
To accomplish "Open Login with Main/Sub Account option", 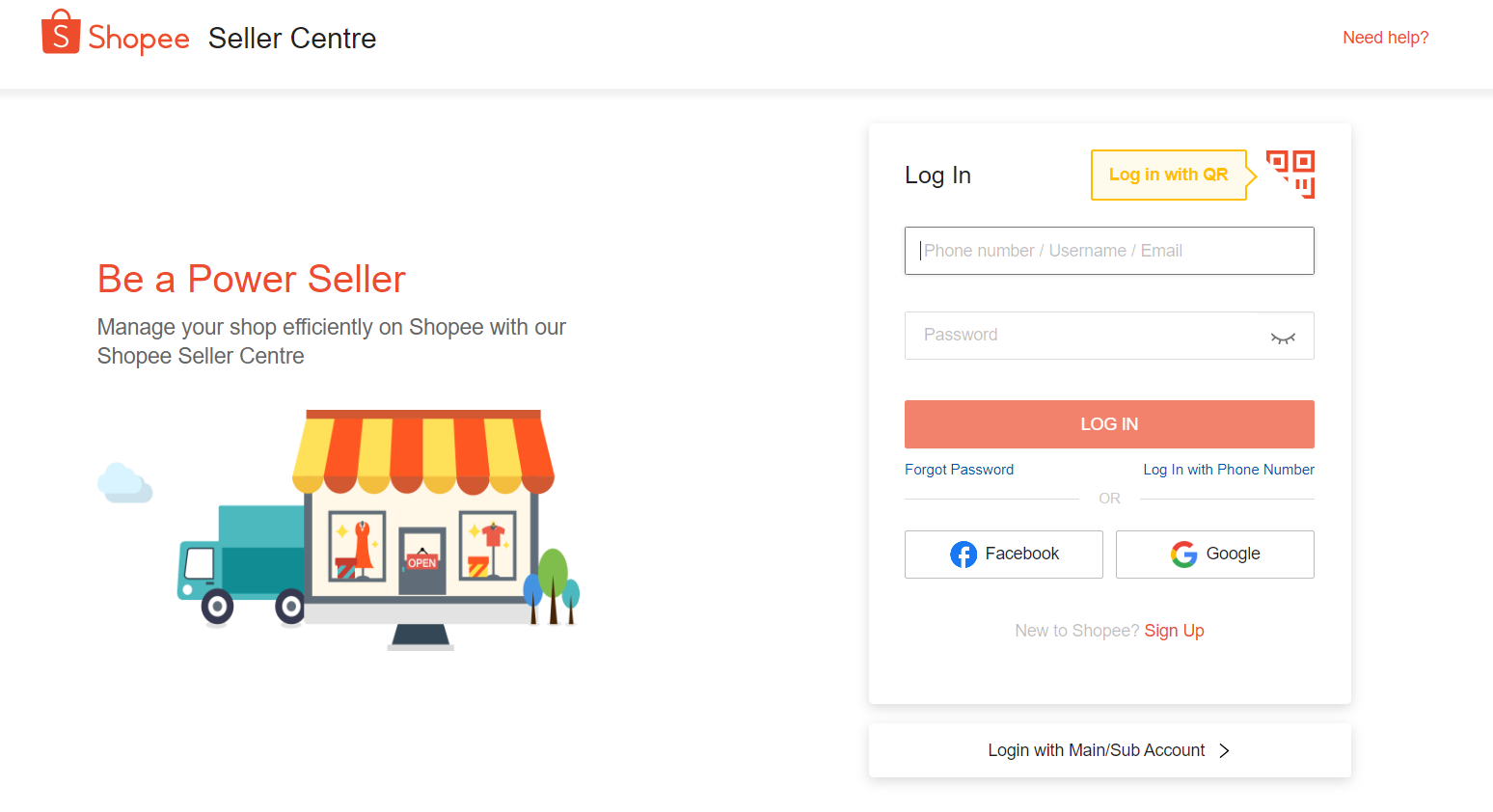I will tap(1110, 751).
